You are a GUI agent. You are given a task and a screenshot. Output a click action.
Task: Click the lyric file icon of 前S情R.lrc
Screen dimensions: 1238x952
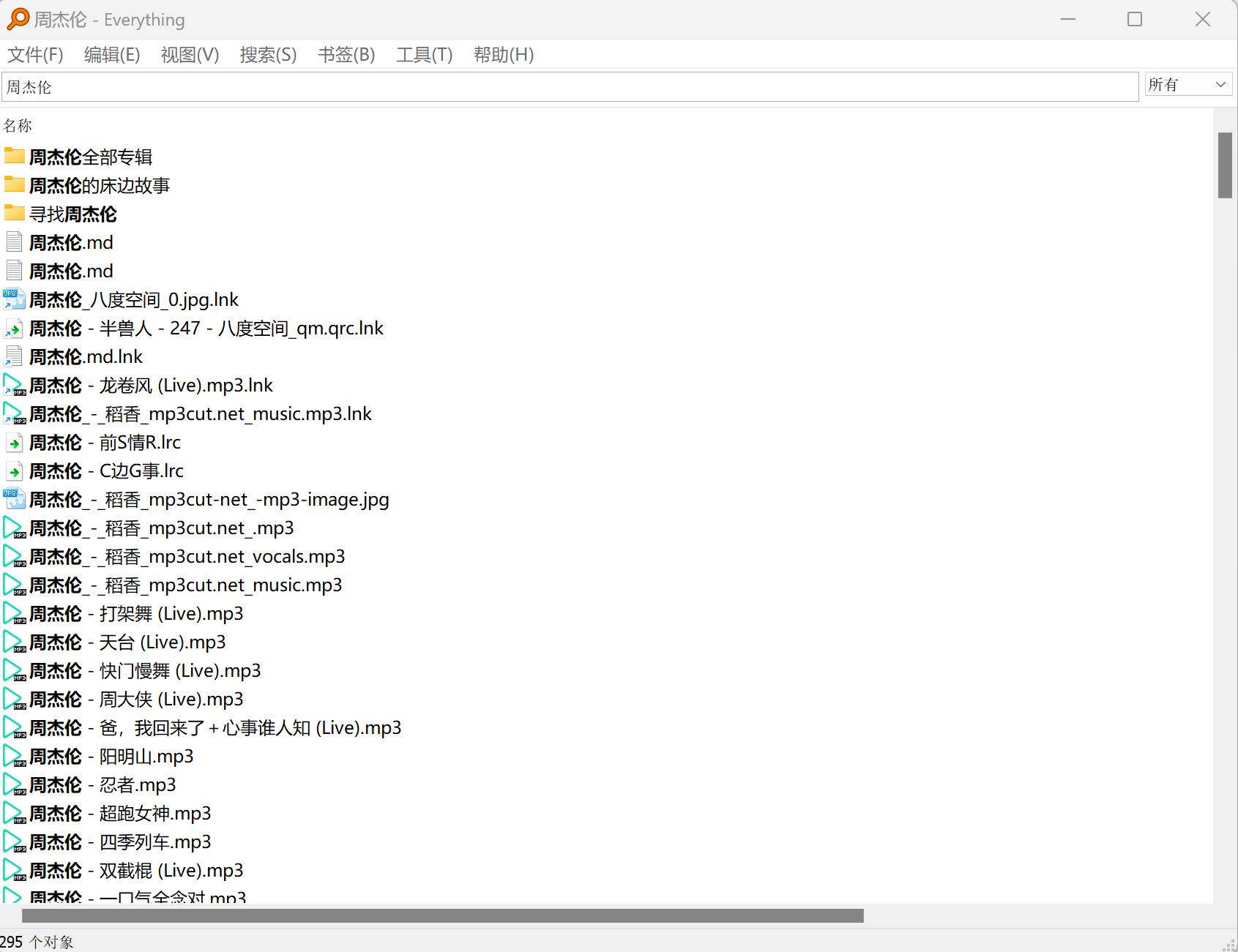coord(14,442)
